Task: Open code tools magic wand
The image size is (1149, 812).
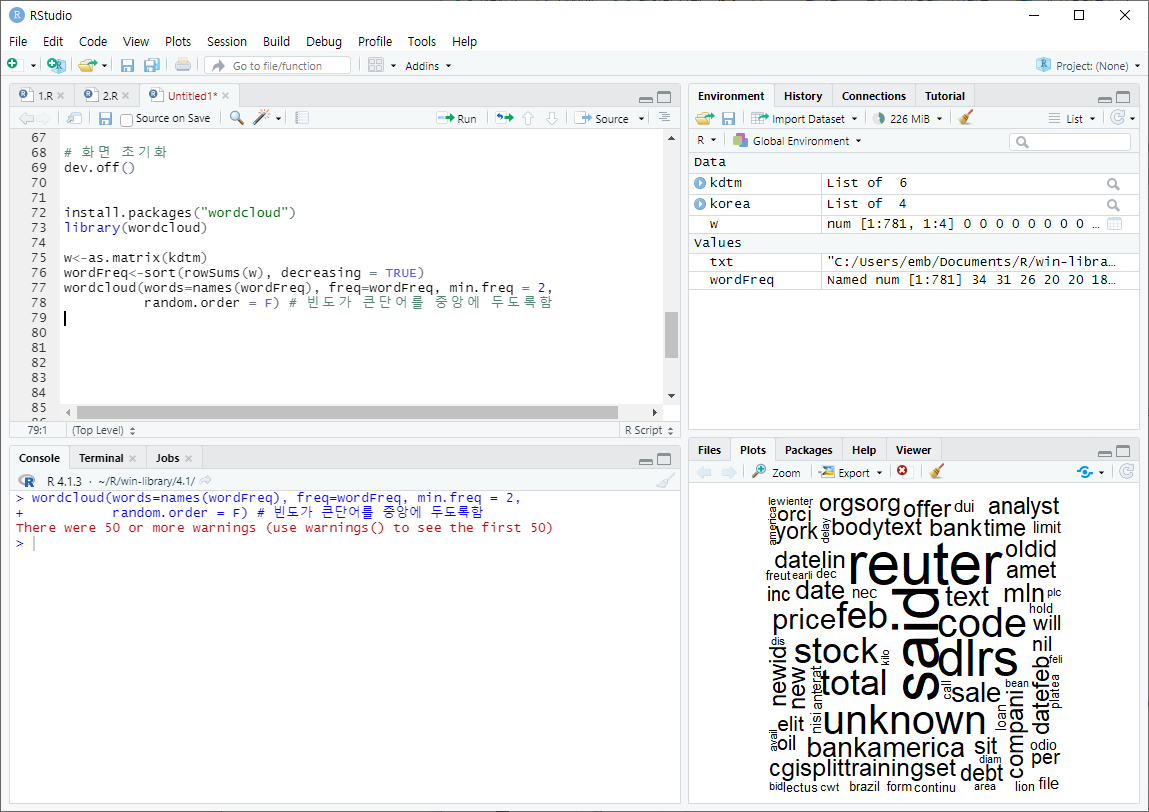Action: click(262, 118)
